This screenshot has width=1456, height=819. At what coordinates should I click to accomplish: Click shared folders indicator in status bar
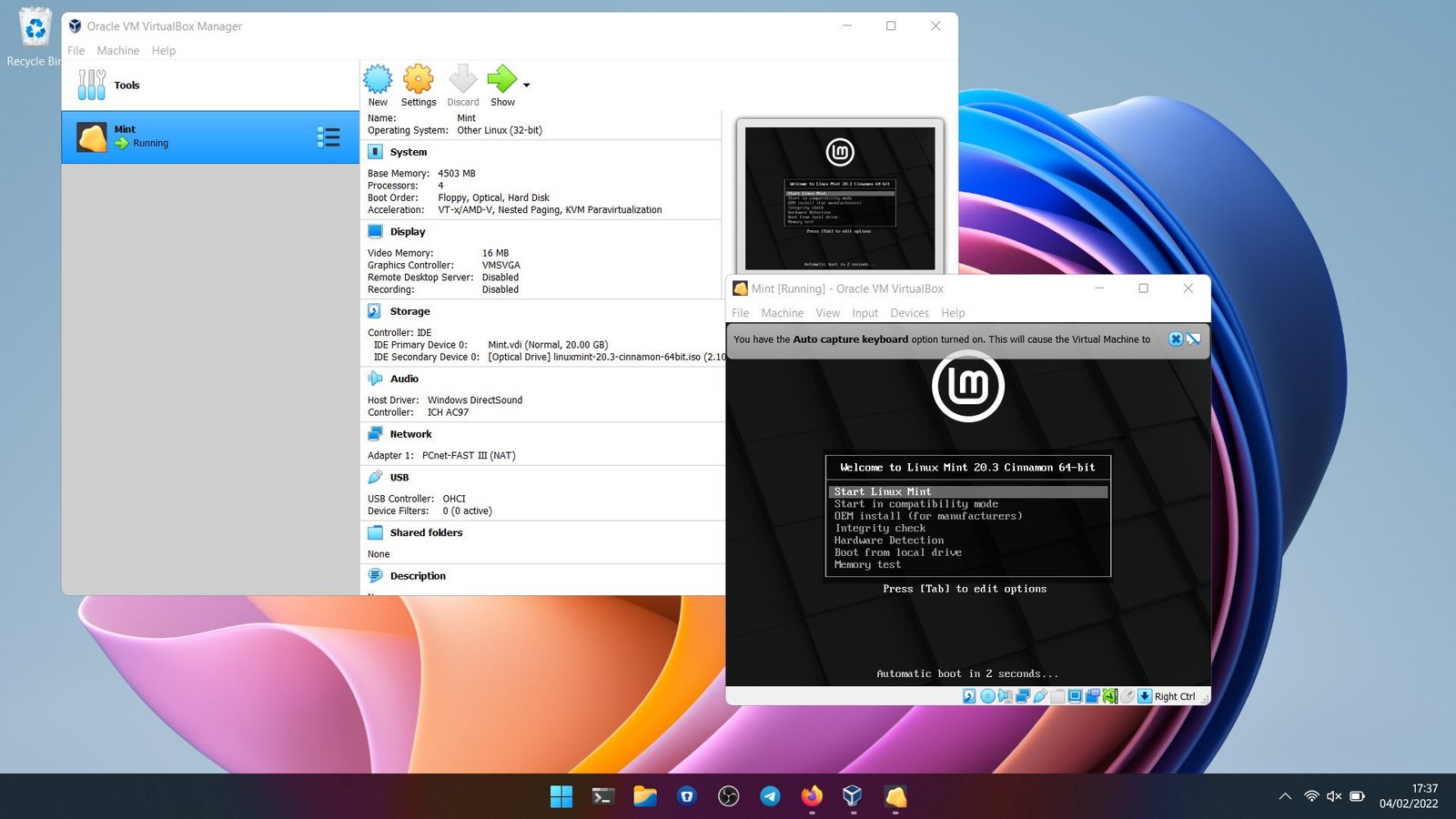1057,696
